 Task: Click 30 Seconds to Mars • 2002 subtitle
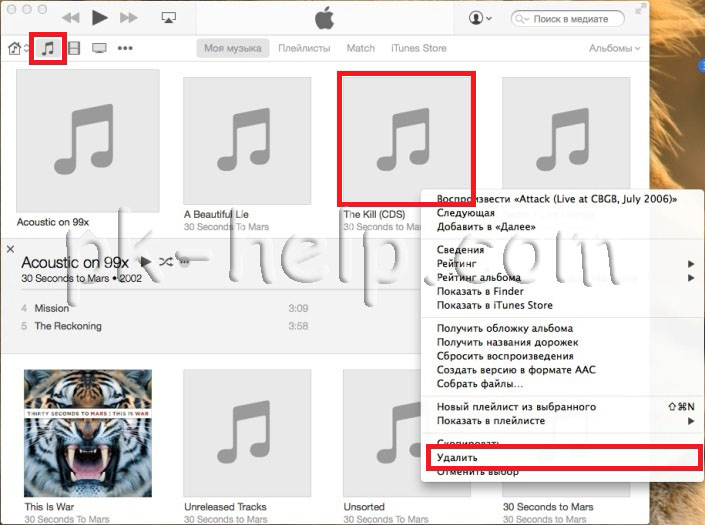[81, 278]
